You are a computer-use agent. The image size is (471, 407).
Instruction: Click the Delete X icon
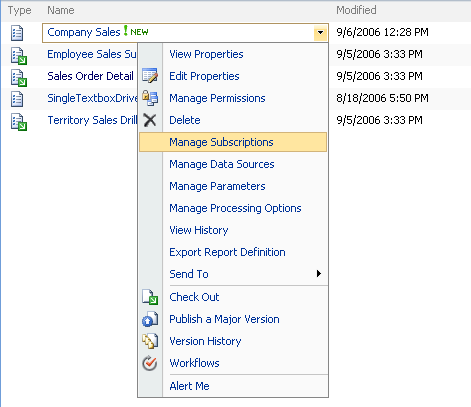[150, 120]
